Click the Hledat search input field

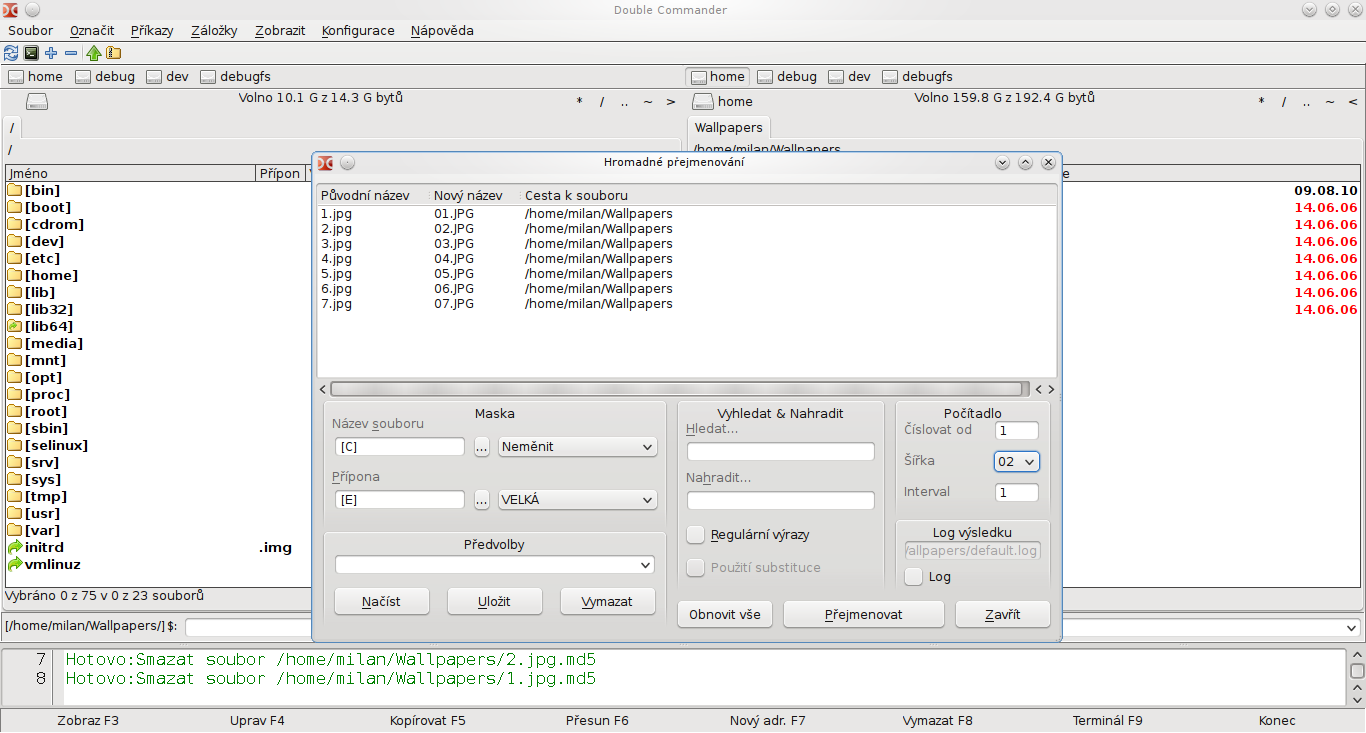[780, 452]
